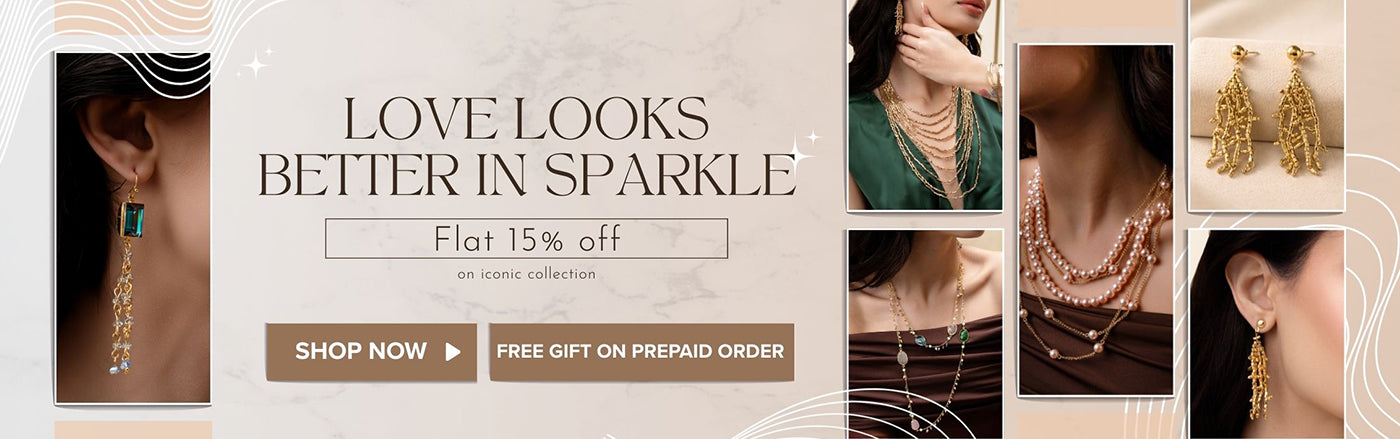The height and width of the screenshot is (439, 1400).
Task: Click the large sparkle star near top-left photo
Action: [255, 66]
